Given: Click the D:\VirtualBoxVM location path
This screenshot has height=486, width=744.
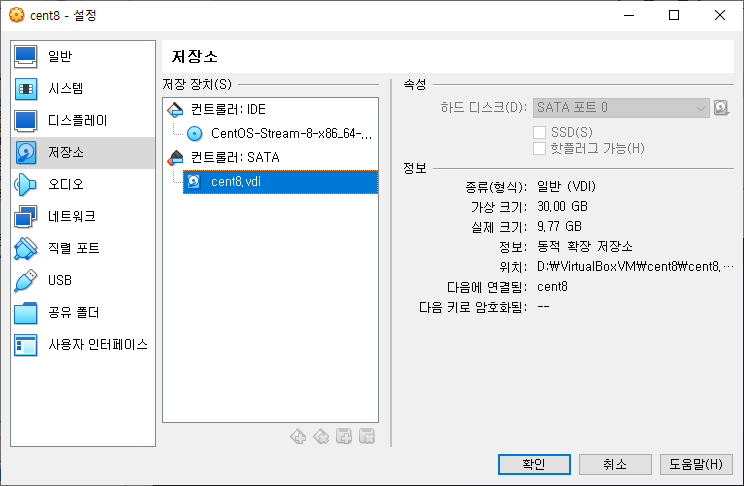Looking at the screenshot, I should 635,267.
